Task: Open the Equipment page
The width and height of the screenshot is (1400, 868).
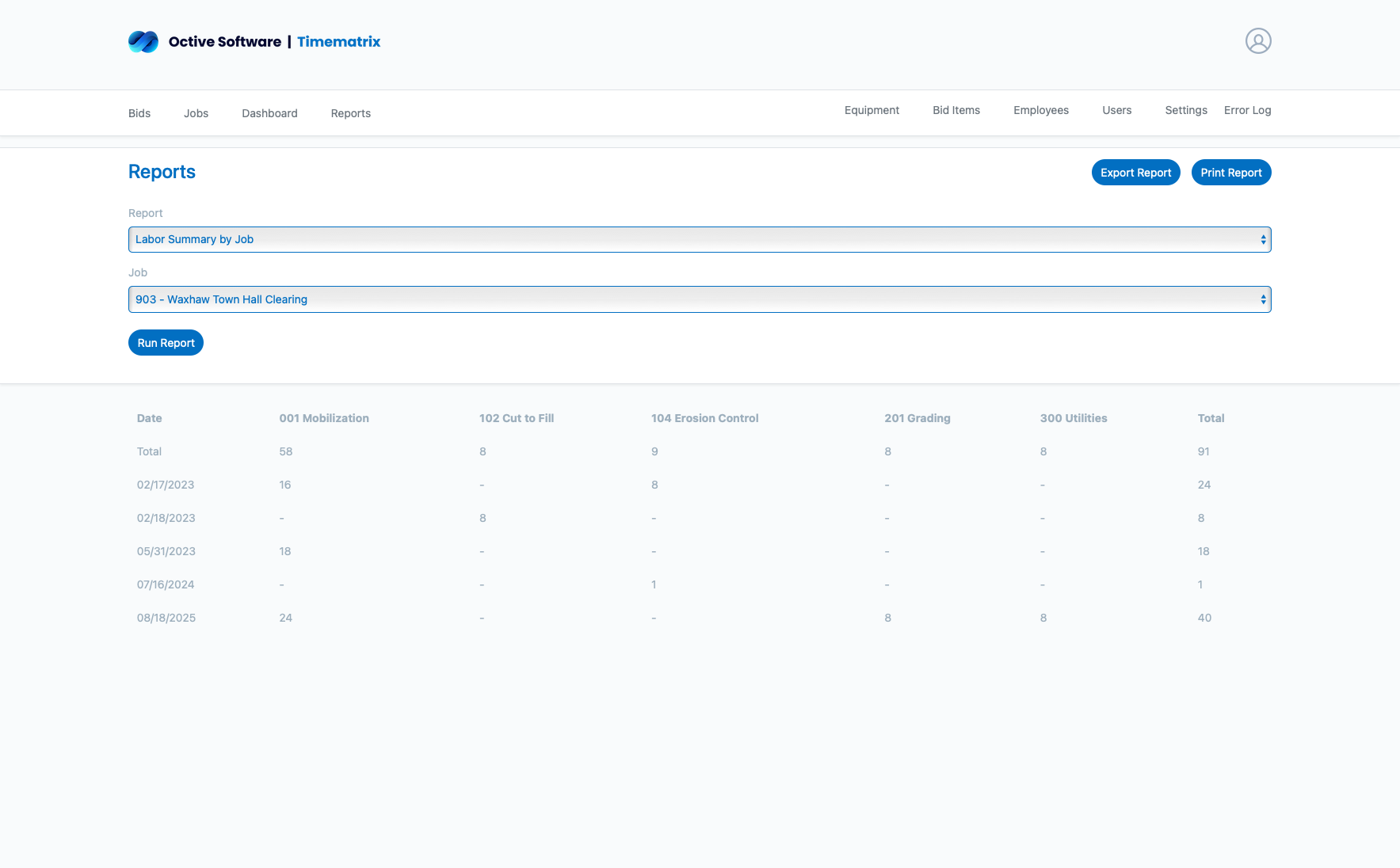Action: (872, 110)
